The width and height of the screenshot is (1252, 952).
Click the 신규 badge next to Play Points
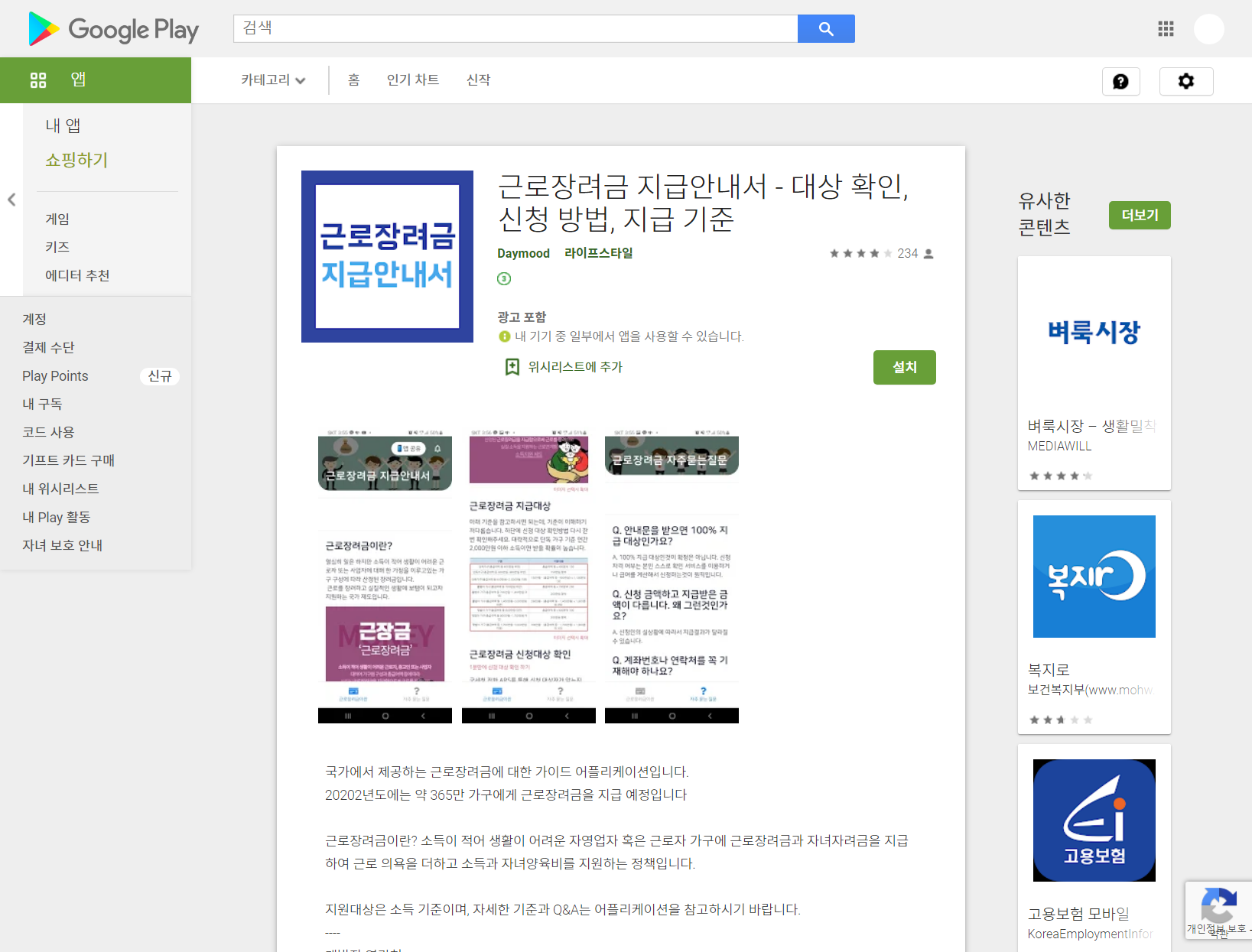point(160,376)
